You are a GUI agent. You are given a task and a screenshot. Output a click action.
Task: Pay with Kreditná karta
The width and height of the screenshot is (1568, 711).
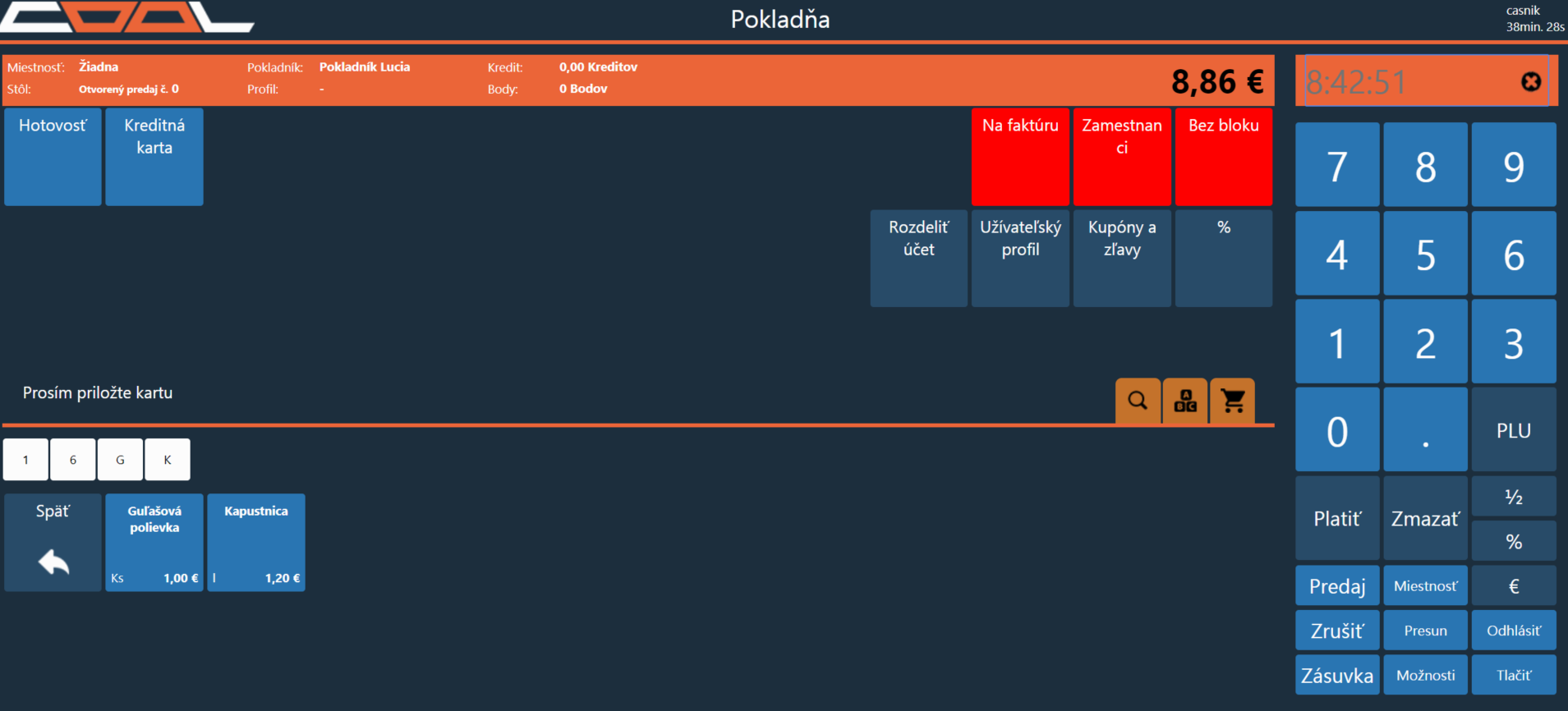(154, 156)
